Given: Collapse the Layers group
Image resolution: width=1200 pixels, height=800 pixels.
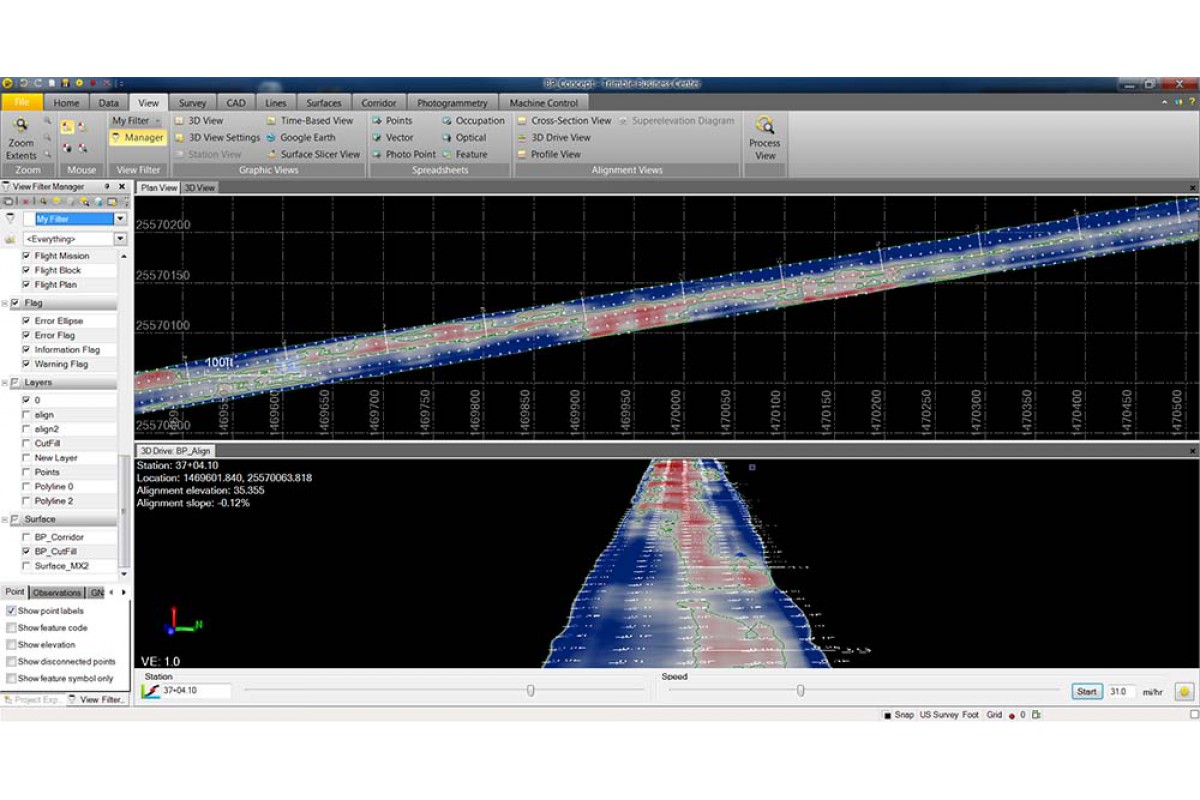Looking at the screenshot, I should 5,382.
